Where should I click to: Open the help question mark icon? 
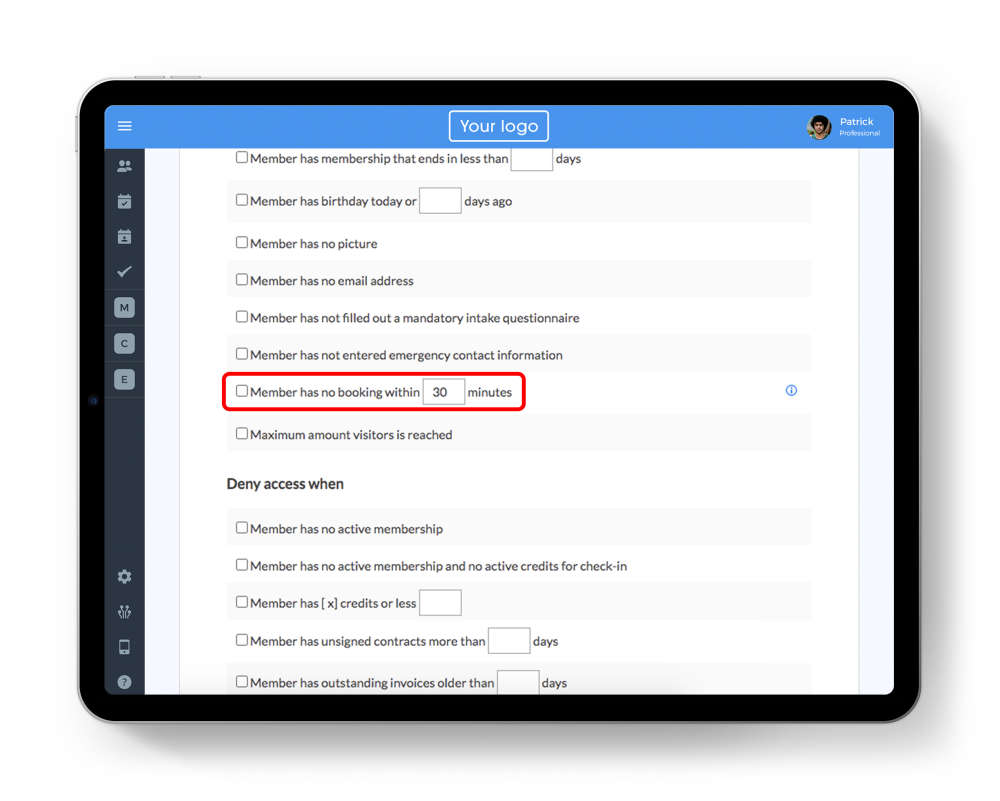pyautogui.click(x=124, y=682)
